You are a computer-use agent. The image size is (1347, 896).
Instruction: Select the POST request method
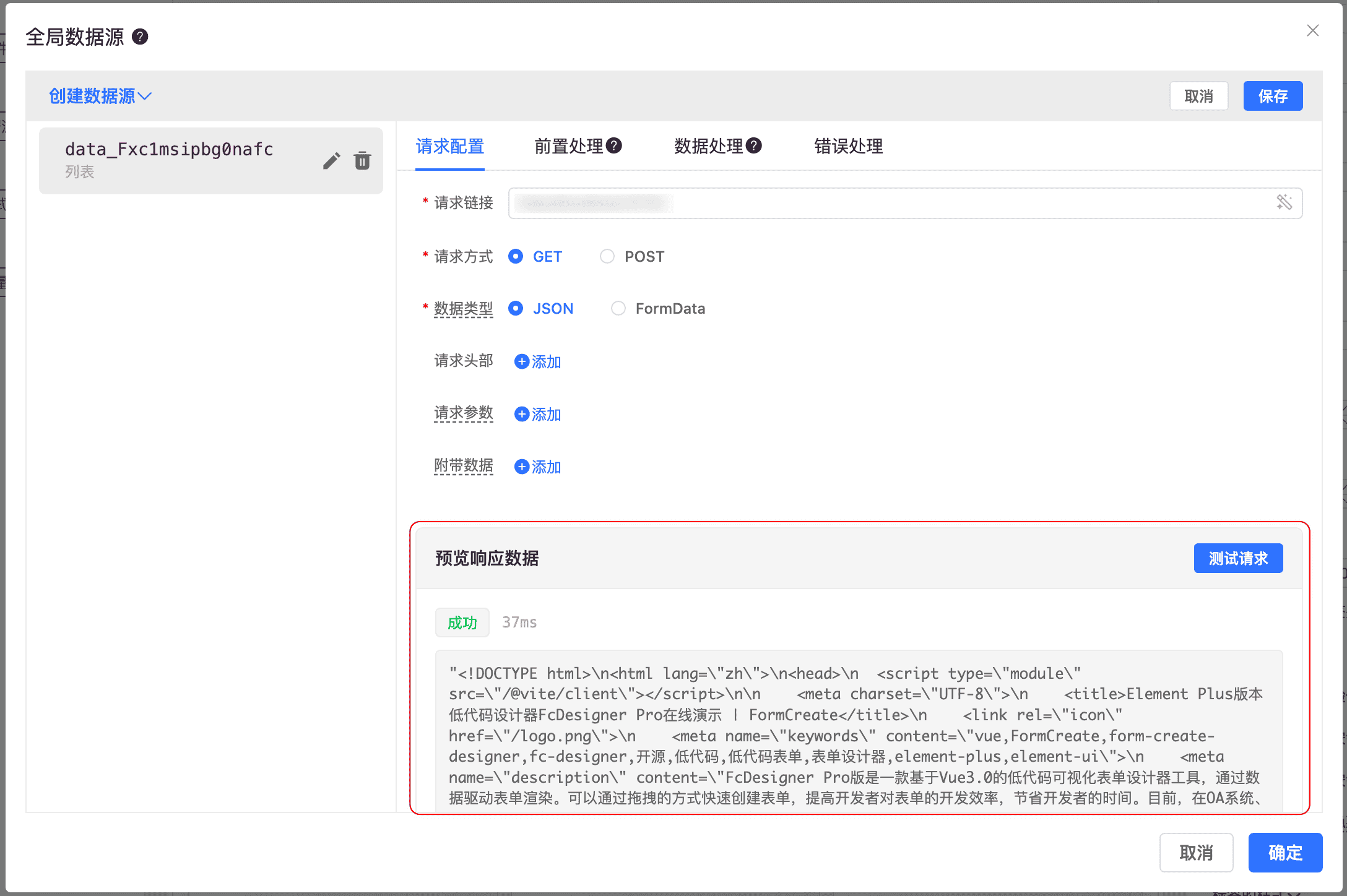coord(632,257)
